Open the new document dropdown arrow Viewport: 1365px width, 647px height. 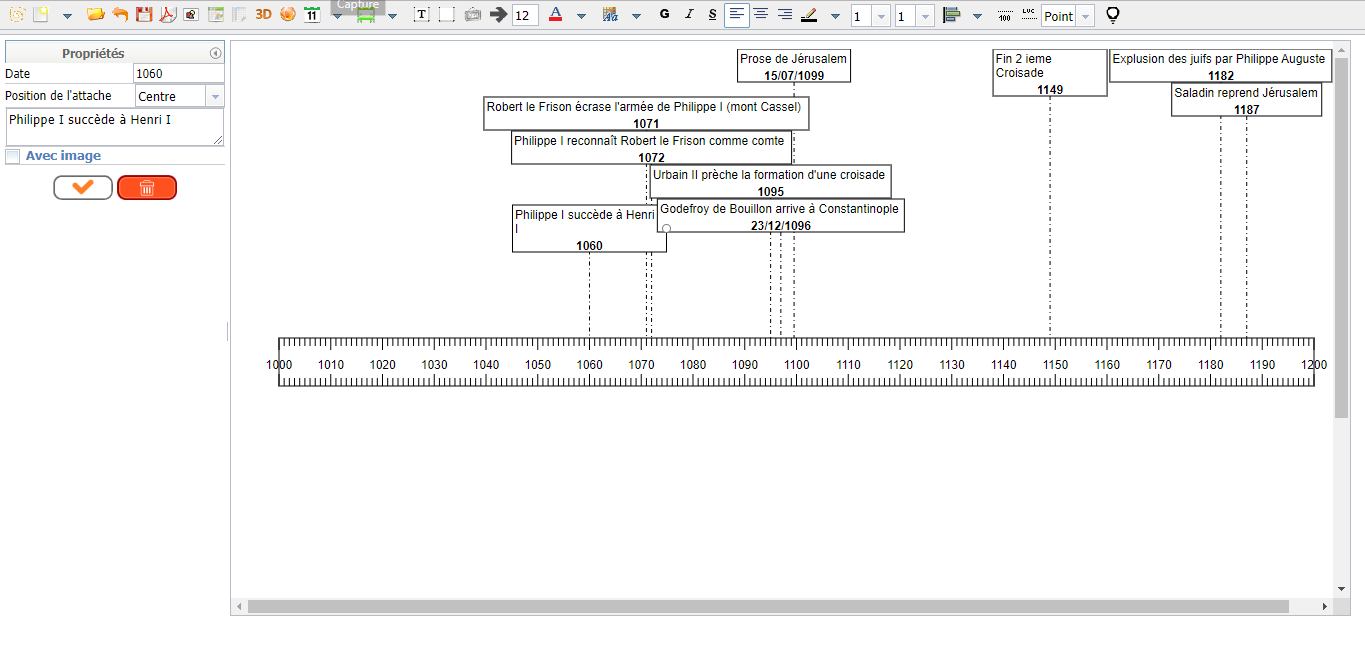pos(67,16)
